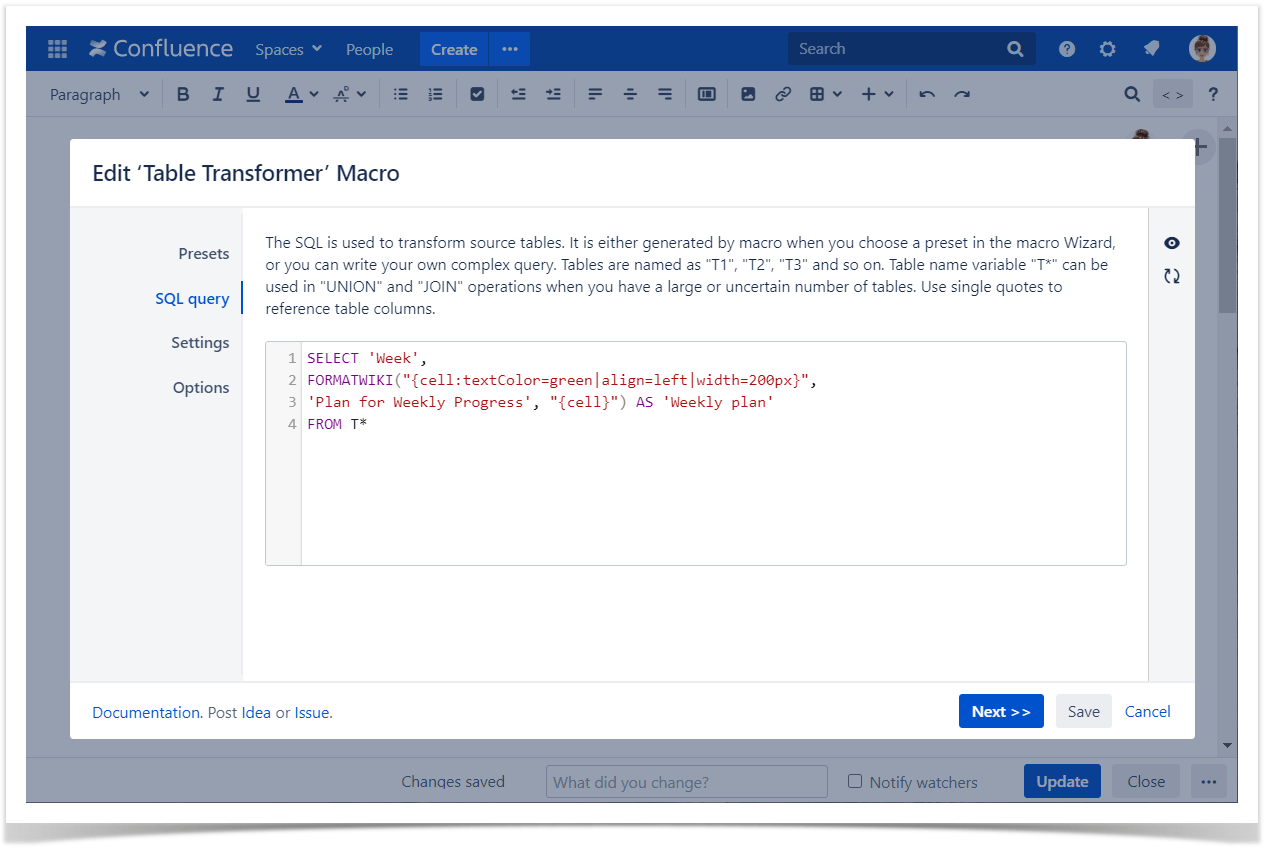
Task: Open the app switcher grid icon
Action: (57, 49)
